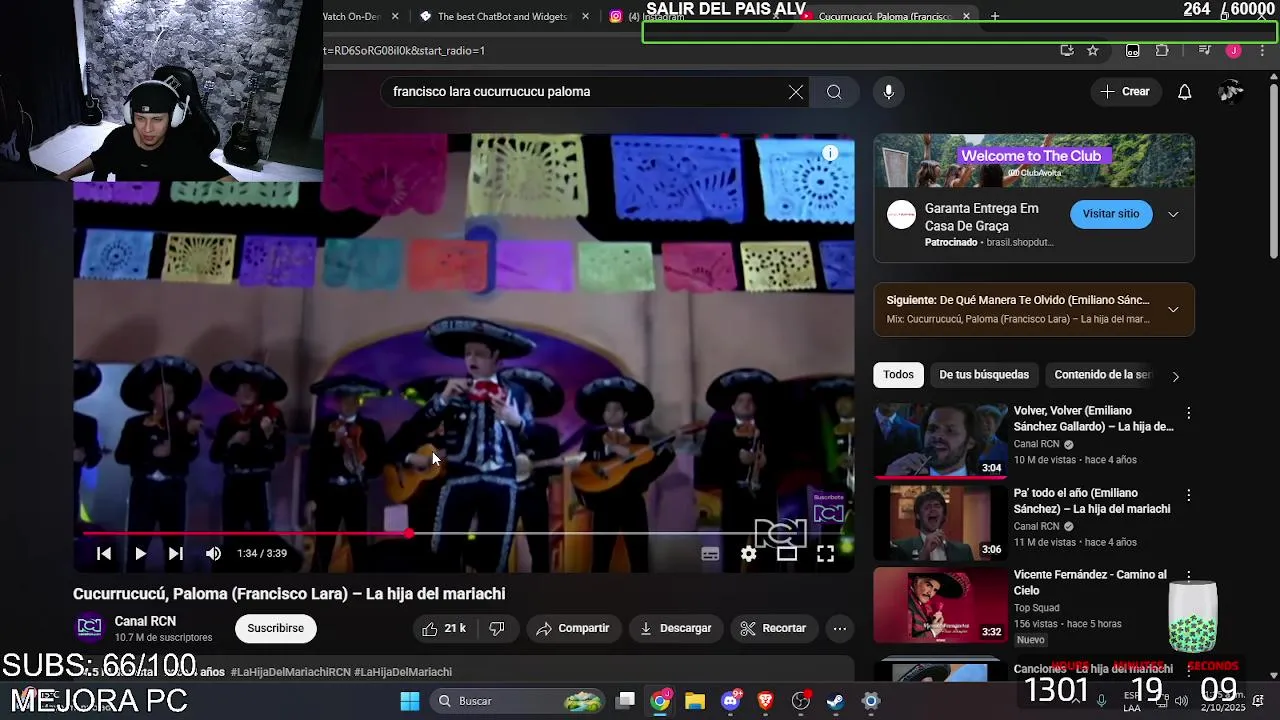
Task: Open the Camino al Cielo video thumbnail
Action: pos(941,605)
